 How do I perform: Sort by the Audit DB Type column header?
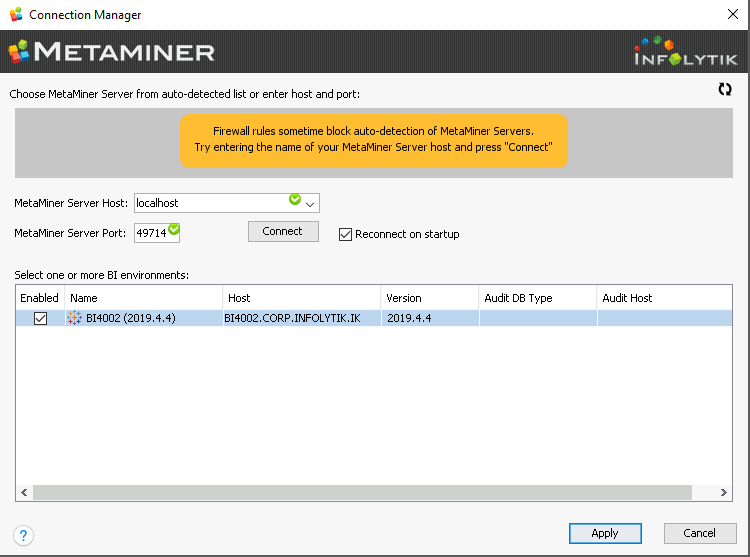(538, 298)
